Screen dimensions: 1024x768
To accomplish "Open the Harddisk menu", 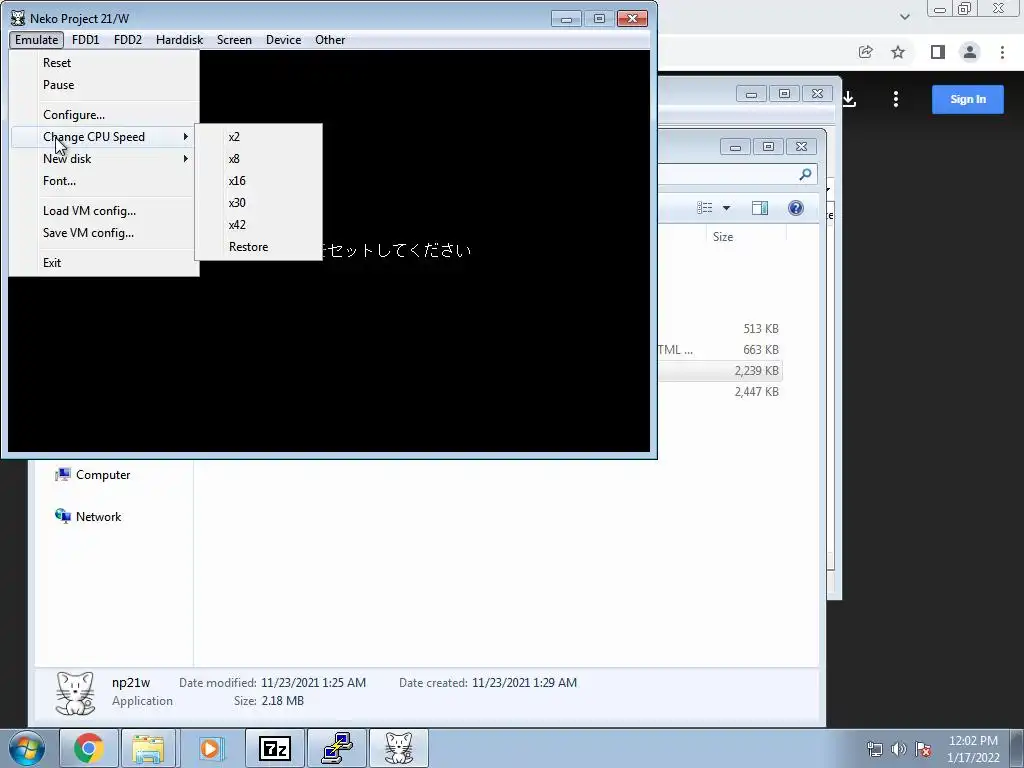I will point(179,40).
